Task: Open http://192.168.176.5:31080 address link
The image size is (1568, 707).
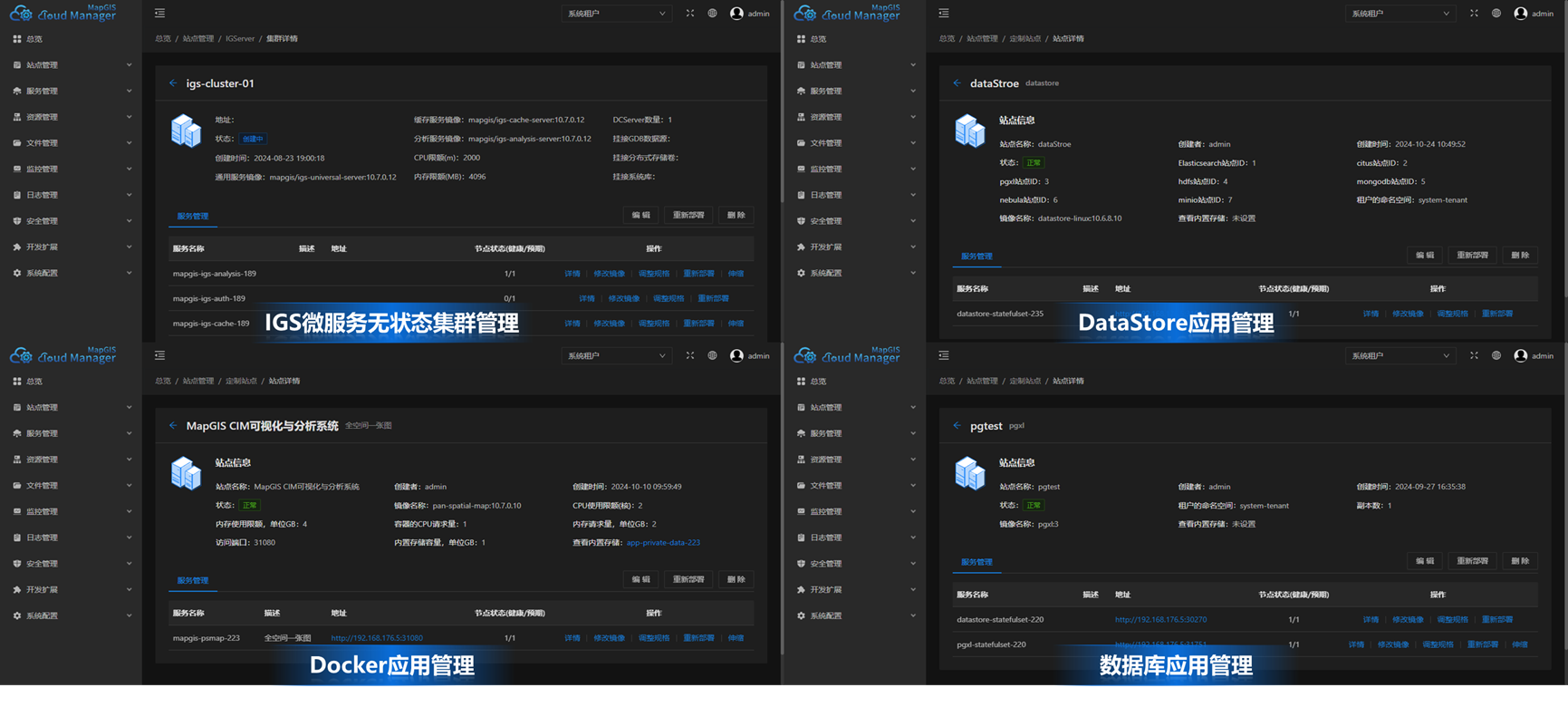Action: pyautogui.click(x=377, y=638)
